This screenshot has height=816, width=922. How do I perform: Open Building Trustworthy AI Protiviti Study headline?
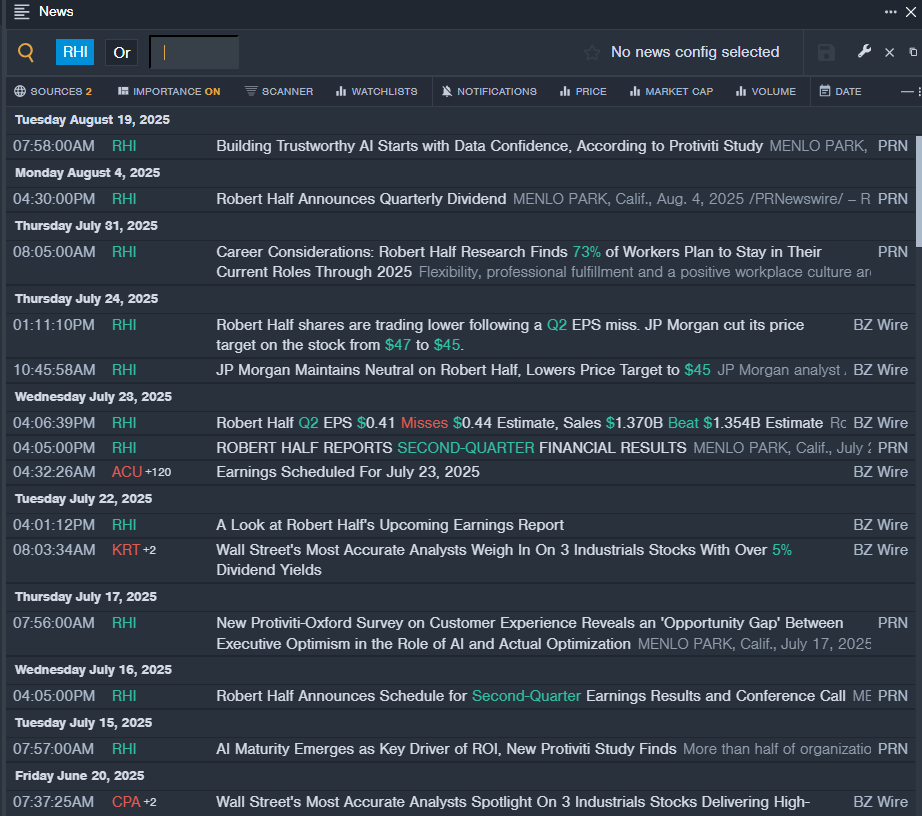click(489, 146)
